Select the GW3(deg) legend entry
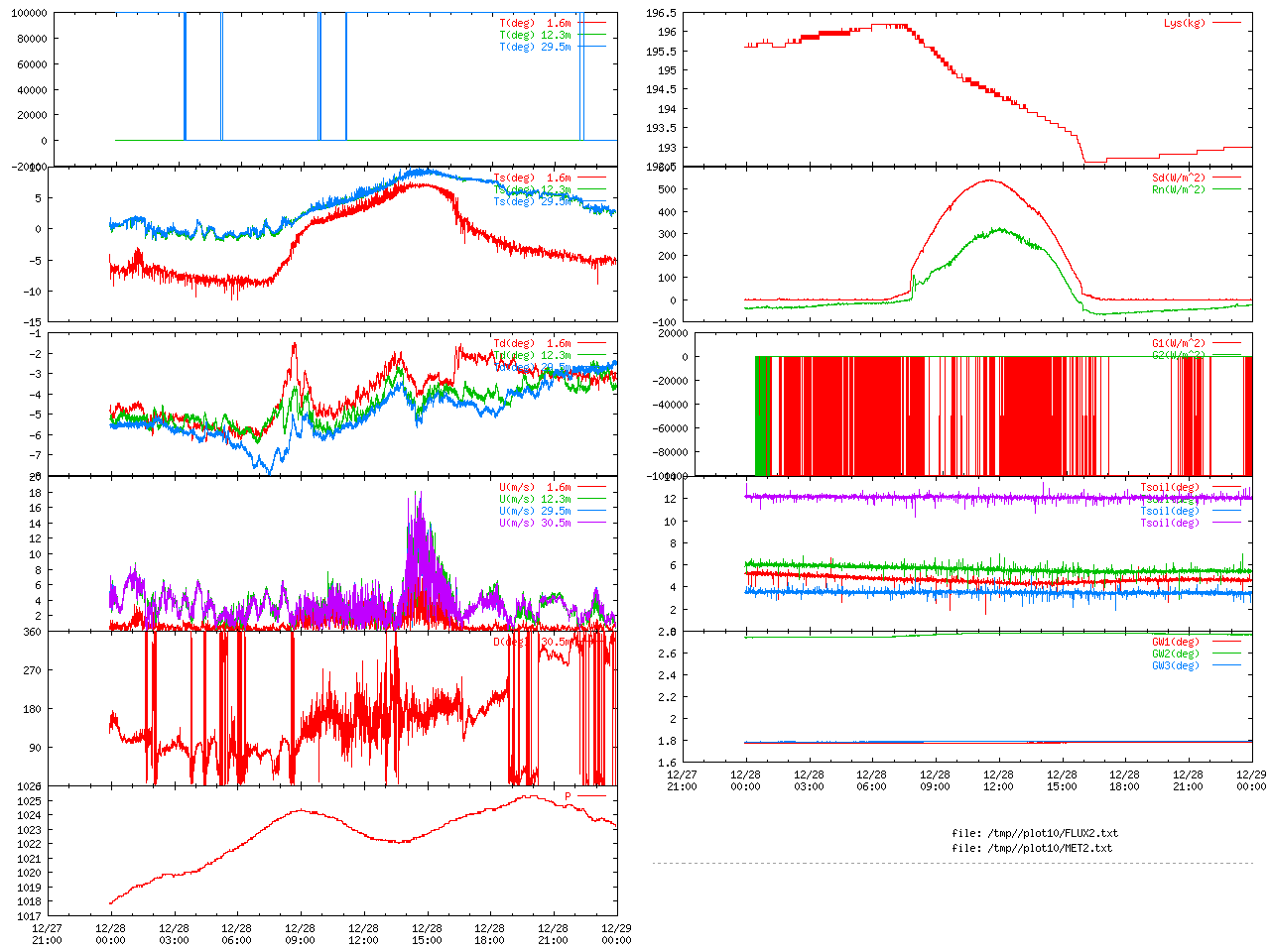 pyautogui.click(x=1175, y=665)
